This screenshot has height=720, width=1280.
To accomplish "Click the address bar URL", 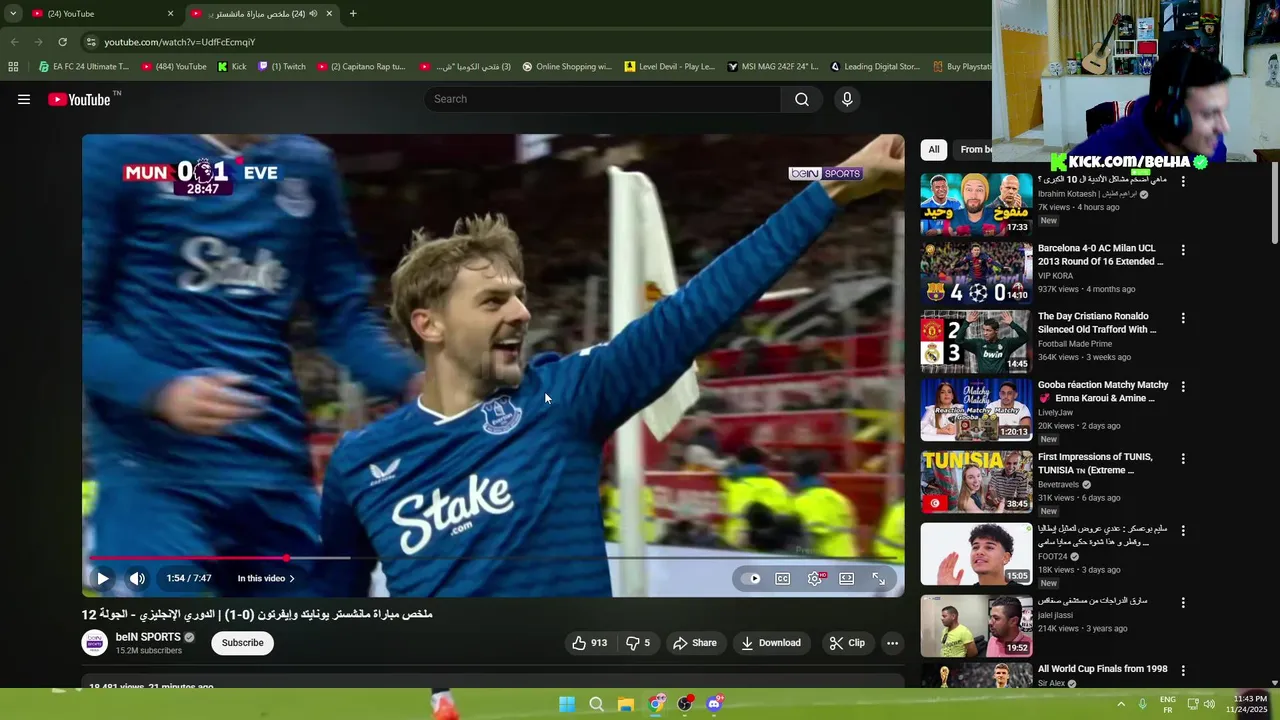I will tap(180, 42).
